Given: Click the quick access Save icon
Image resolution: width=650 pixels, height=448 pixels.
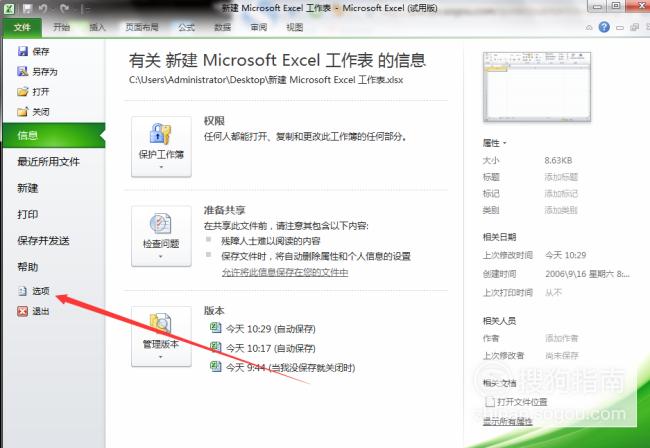Looking at the screenshot, I should pos(27,9).
